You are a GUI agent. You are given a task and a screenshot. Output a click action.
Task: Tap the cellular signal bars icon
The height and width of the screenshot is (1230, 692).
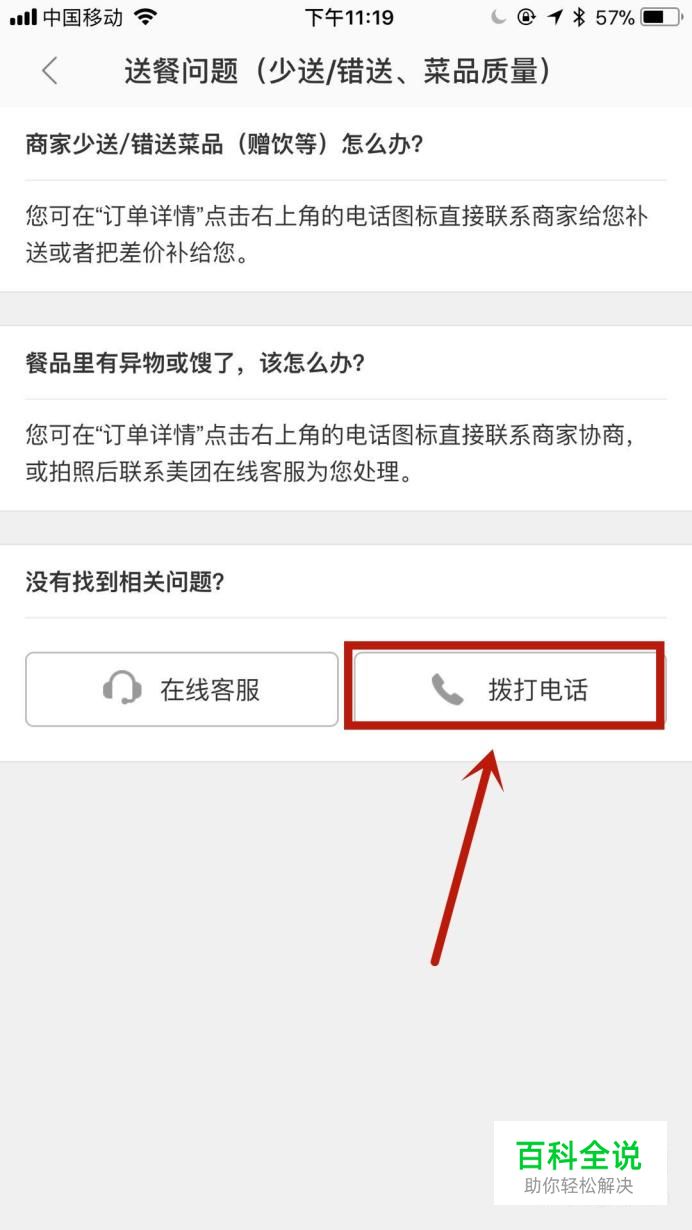coord(23,18)
